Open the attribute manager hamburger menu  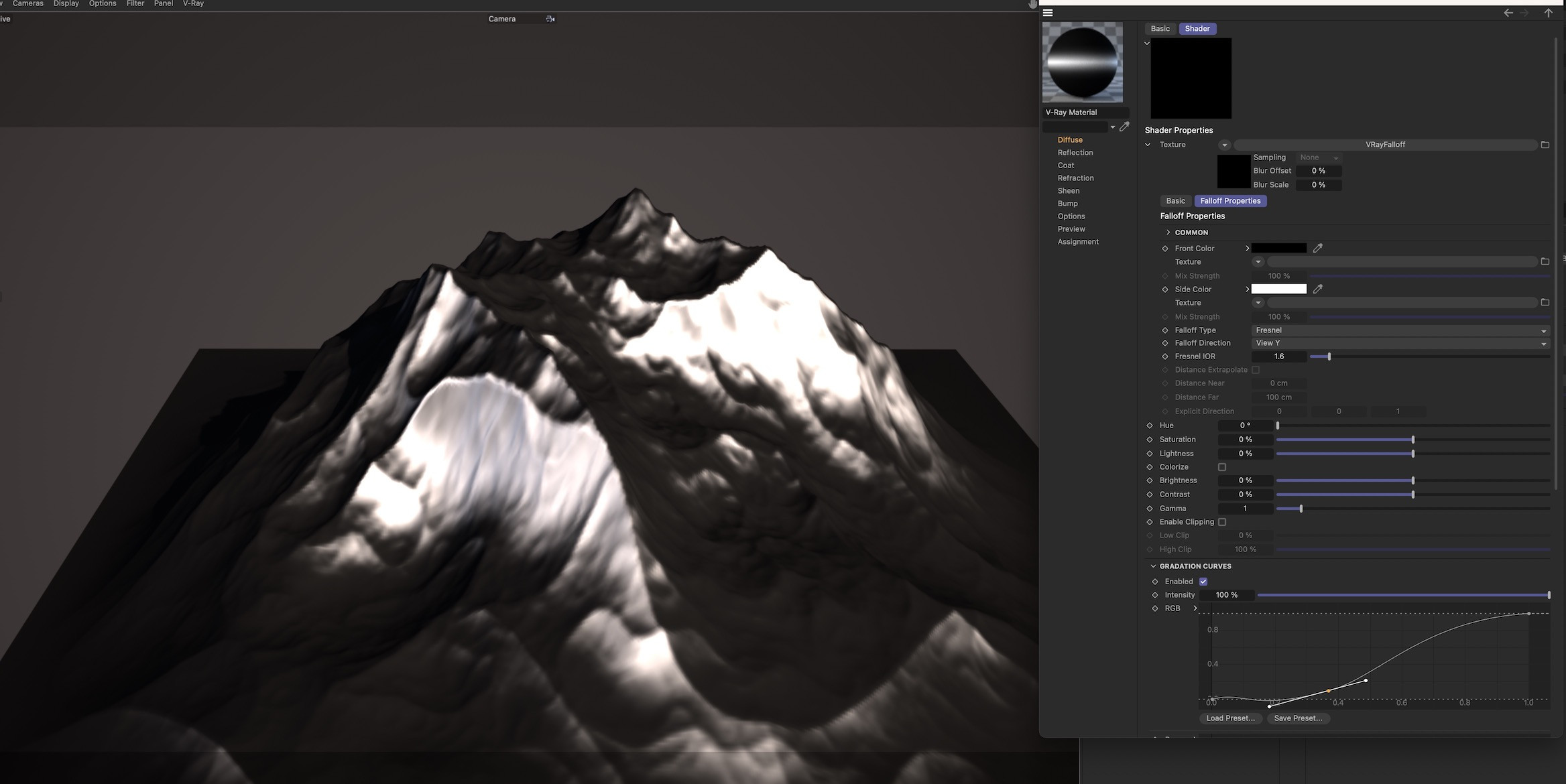(x=1048, y=13)
